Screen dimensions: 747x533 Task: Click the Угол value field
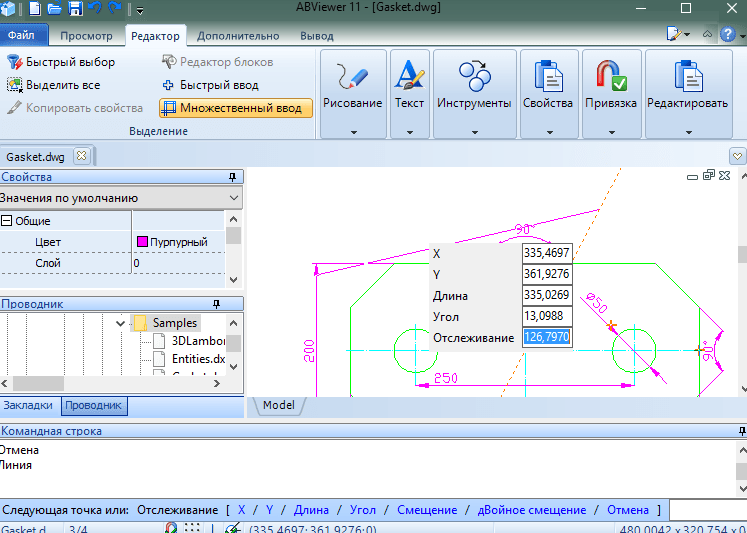coord(547,316)
